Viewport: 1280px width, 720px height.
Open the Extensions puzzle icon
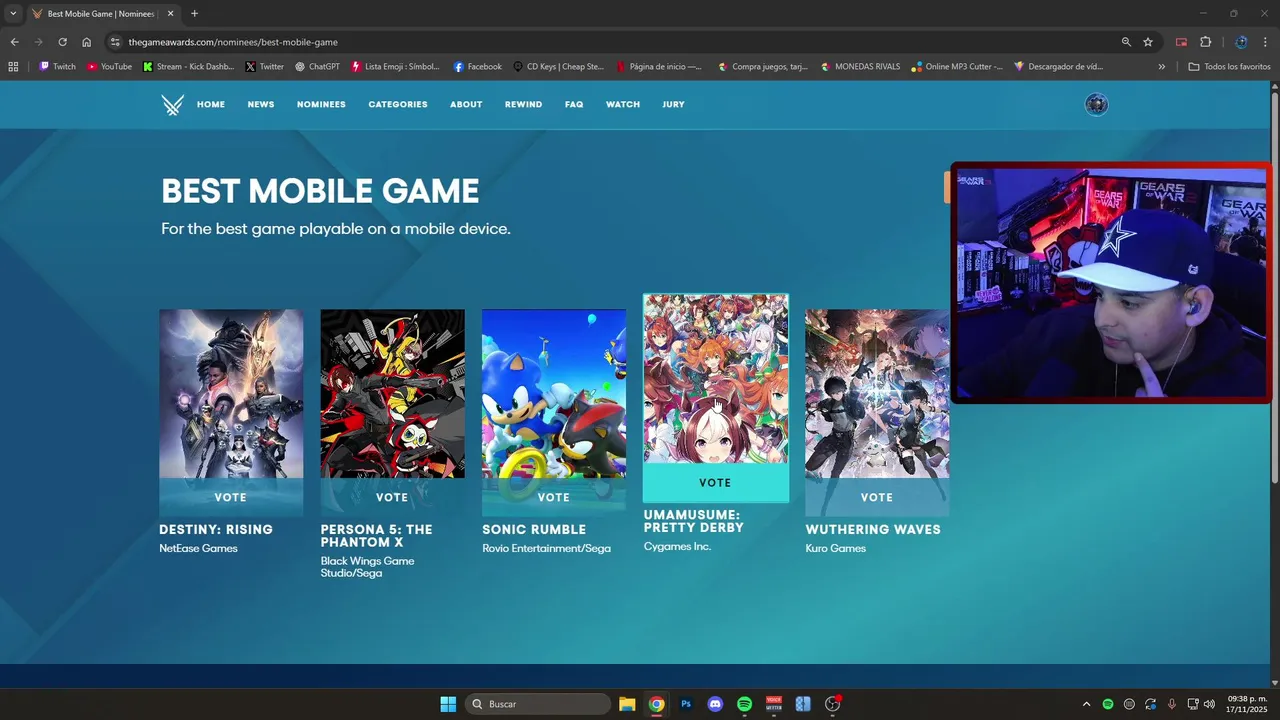point(1205,42)
